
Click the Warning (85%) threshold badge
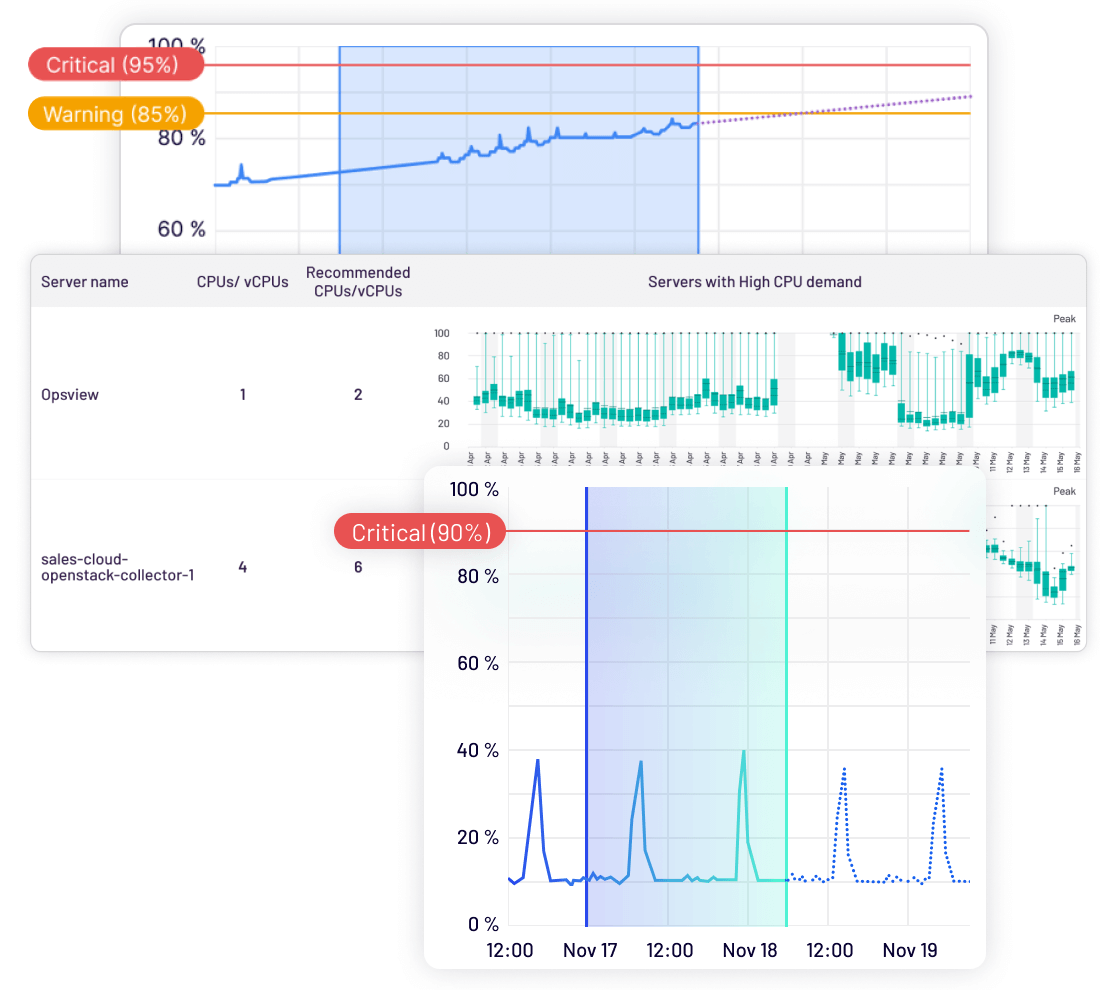[x=115, y=113]
